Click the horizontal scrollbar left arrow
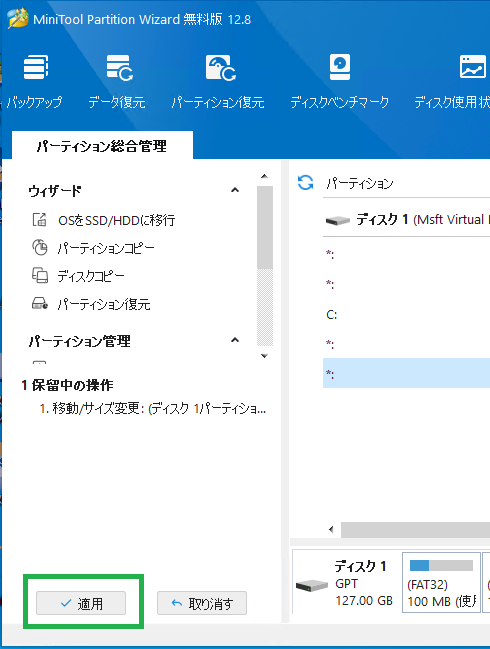Viewport: 490px width, 649px height. (331, 529)
